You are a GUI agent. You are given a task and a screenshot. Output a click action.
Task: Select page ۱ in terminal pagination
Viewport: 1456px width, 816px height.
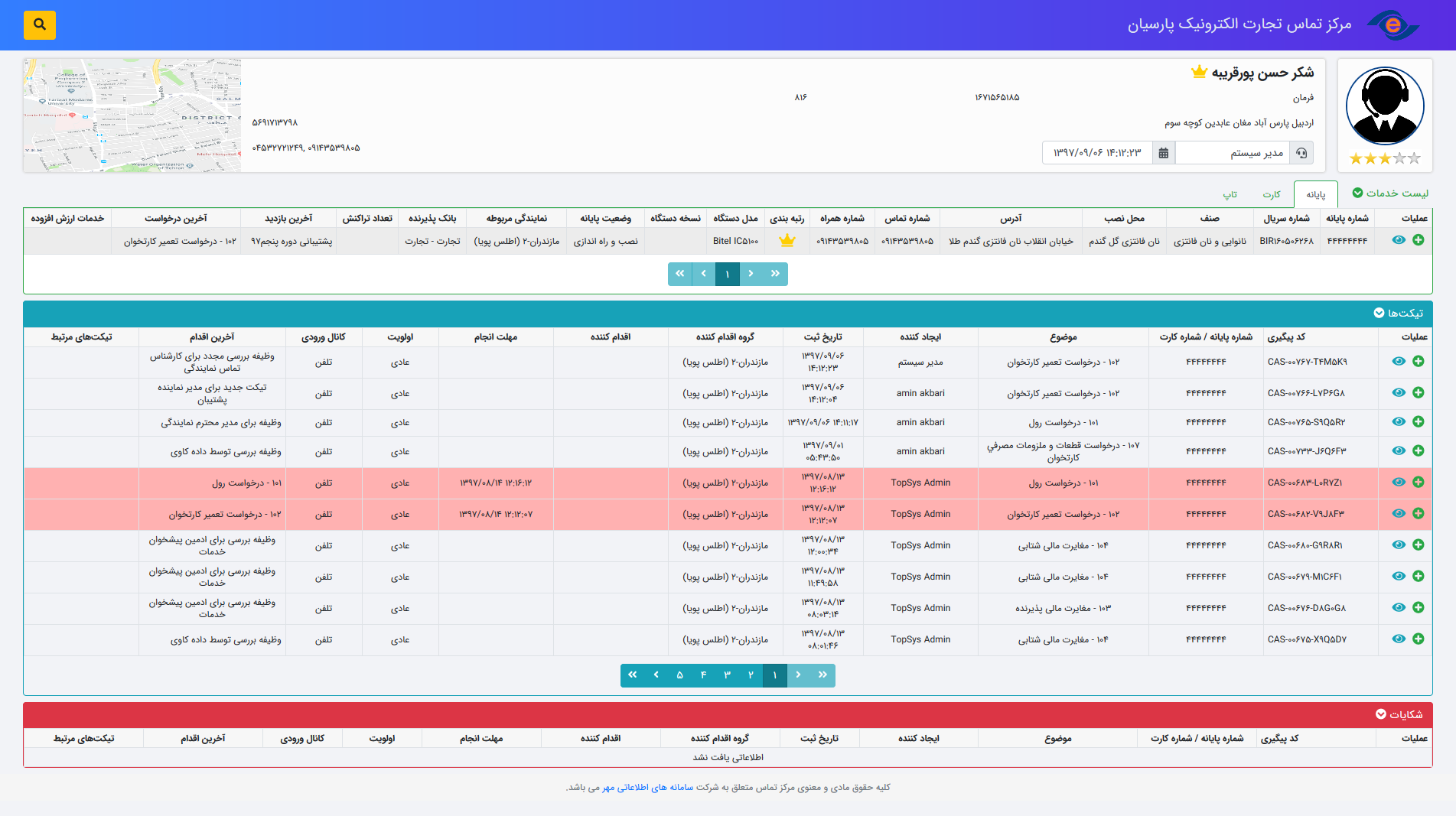tap(728, 274)
